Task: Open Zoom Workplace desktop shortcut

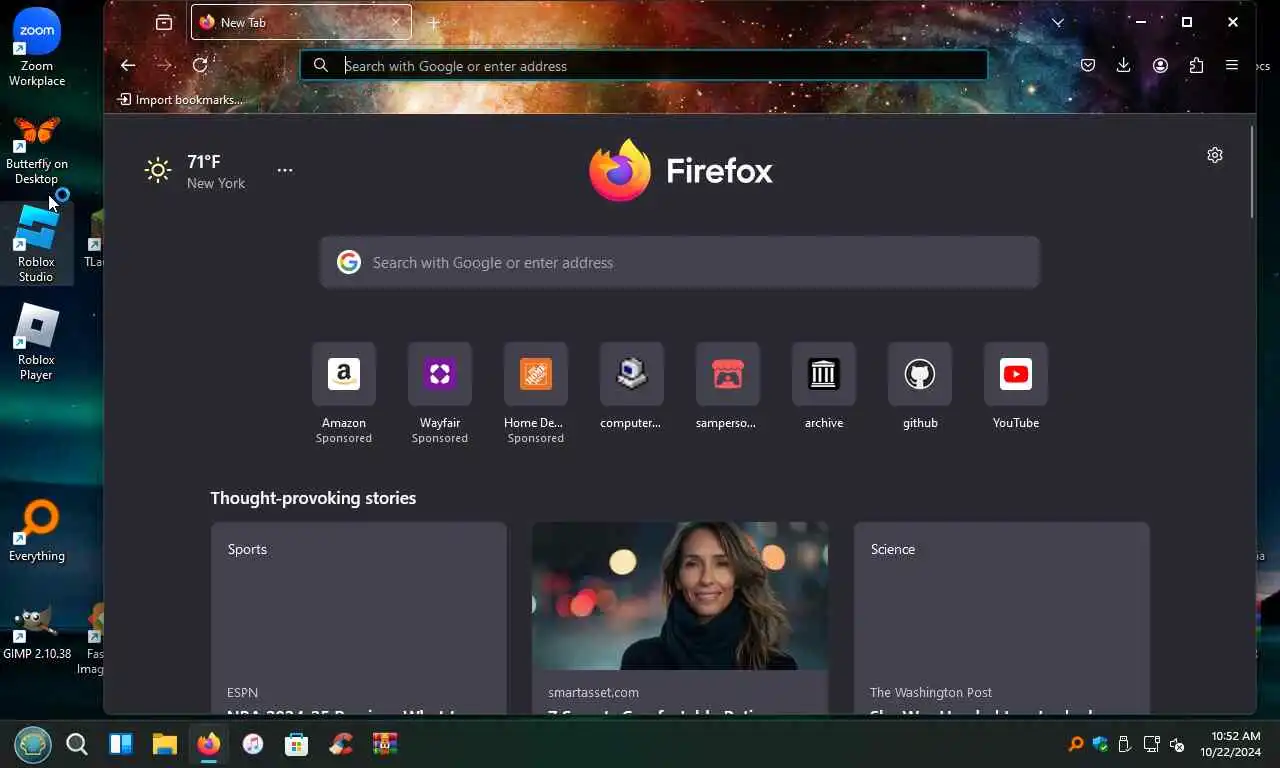Action: click(37, 46)
